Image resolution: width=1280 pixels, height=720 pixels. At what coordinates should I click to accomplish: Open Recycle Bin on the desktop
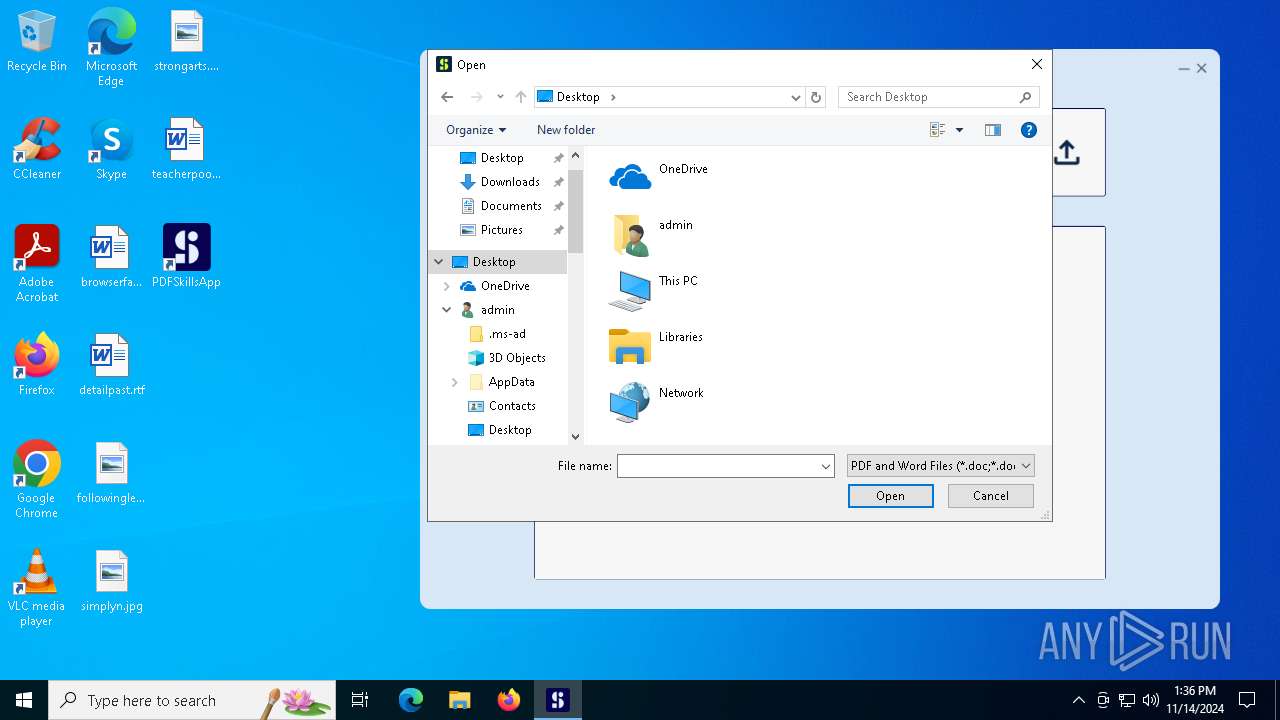(x=37, y=42)
